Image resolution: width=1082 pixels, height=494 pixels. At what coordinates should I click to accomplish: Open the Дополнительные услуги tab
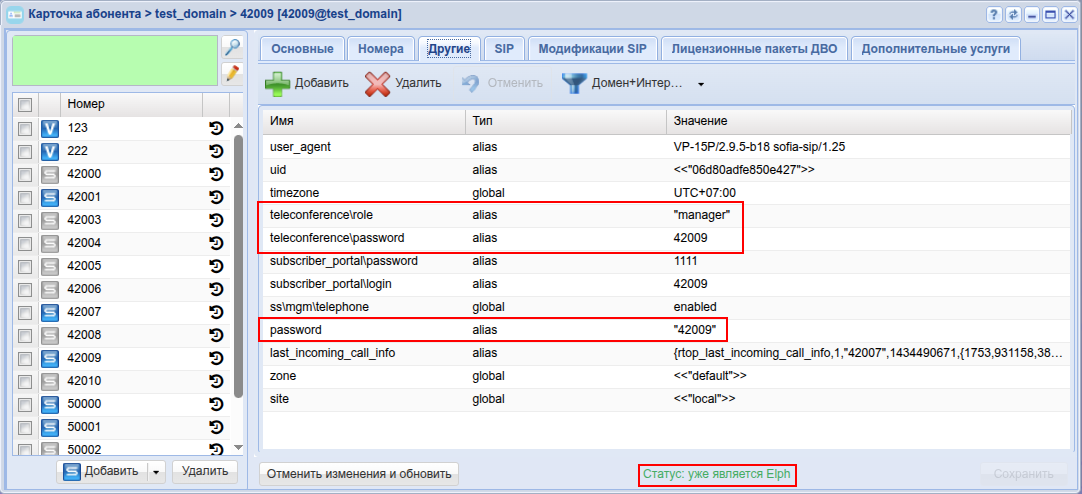pos(936,49)
